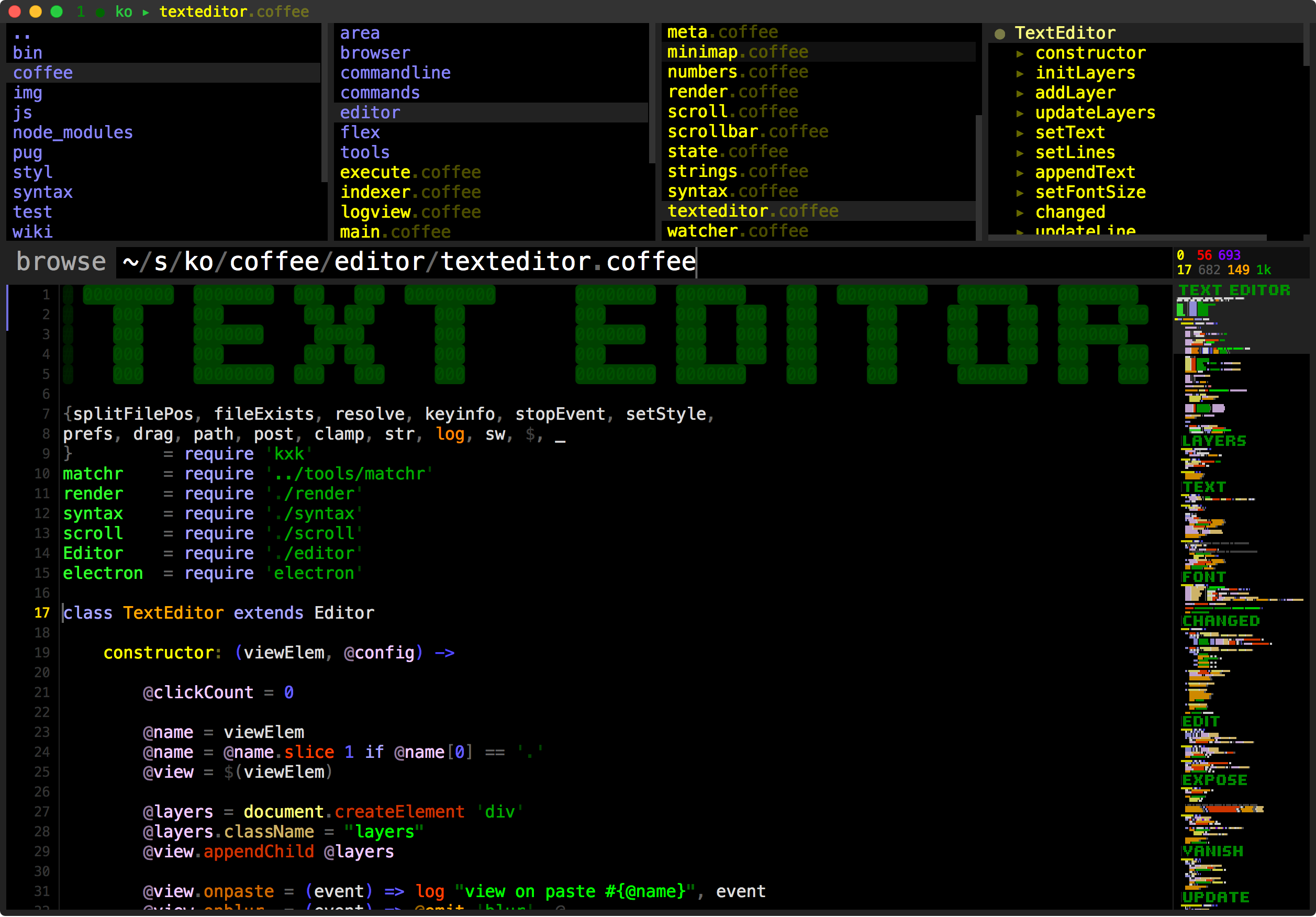Screen dimensions: 1316x917
Task: Click the CHANGED header in minimap
Action: tap(1221, 621)
